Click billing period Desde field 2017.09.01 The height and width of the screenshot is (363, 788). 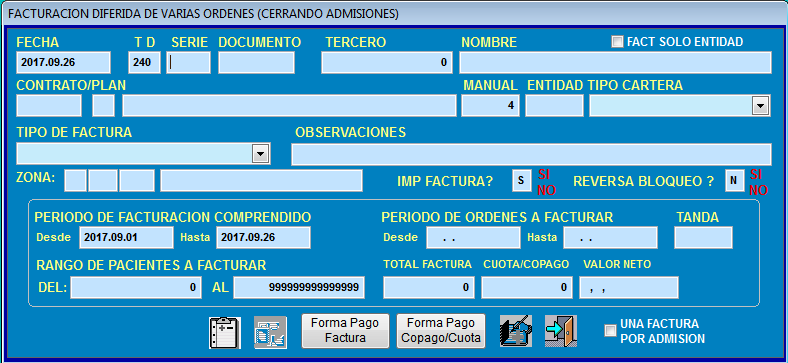[126, 237]
